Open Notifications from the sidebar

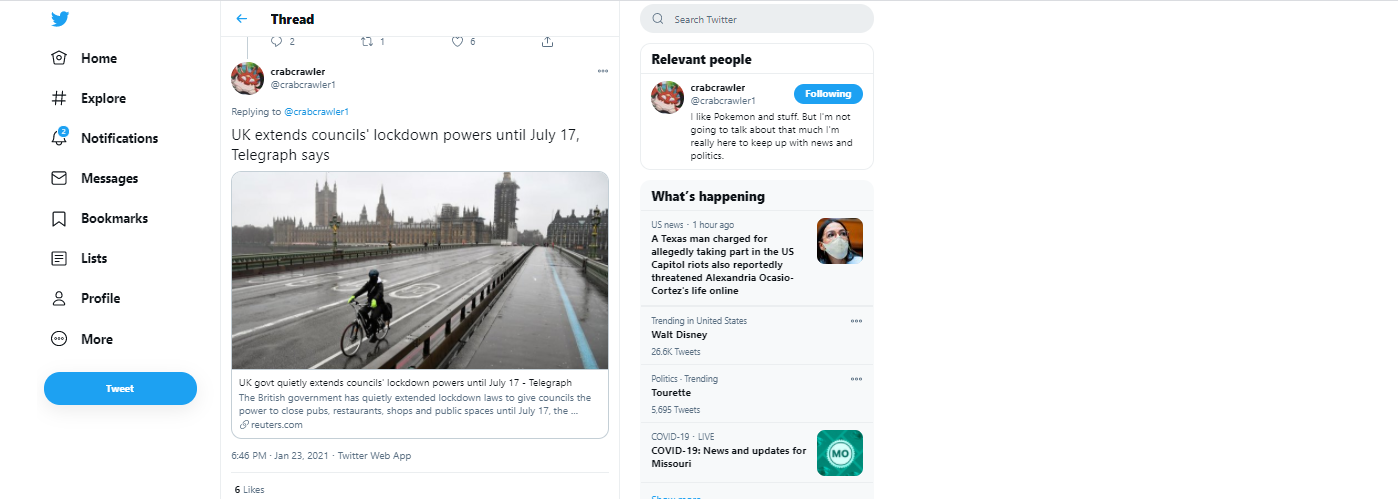[105, 138]
